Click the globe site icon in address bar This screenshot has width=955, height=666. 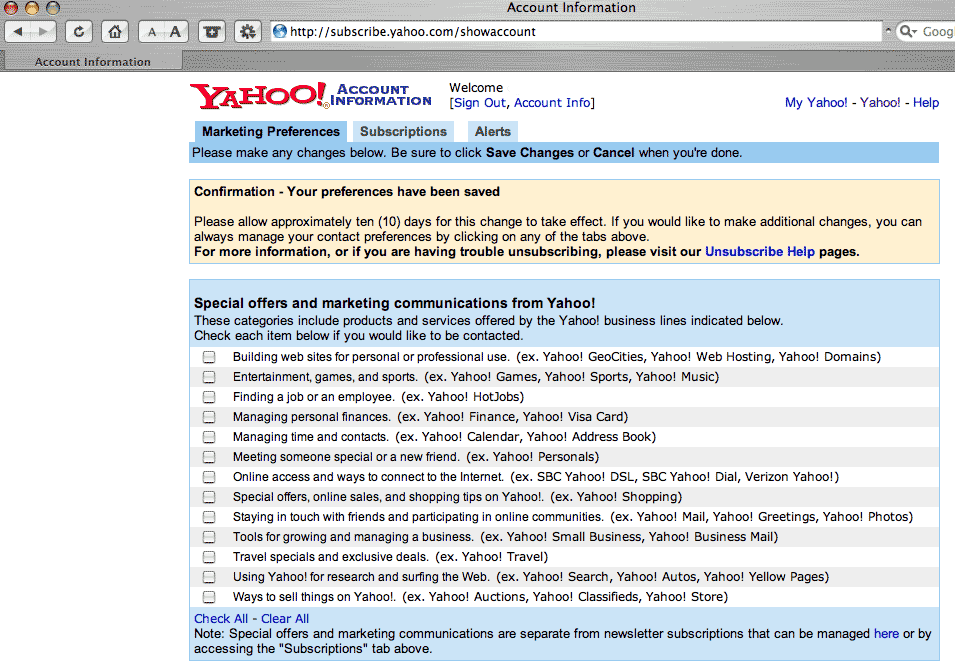tap(280, 31)
